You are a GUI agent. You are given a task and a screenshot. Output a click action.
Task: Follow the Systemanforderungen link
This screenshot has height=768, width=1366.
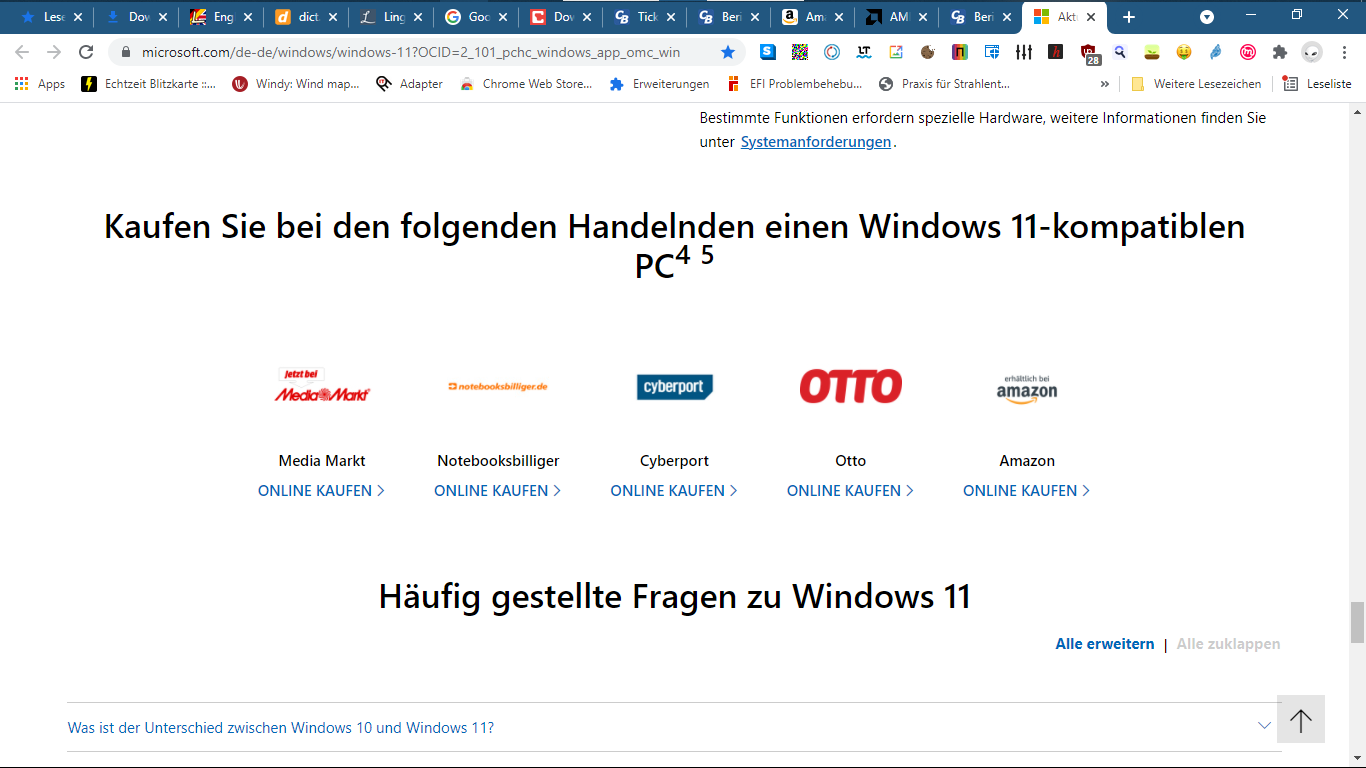coord(816,142)
